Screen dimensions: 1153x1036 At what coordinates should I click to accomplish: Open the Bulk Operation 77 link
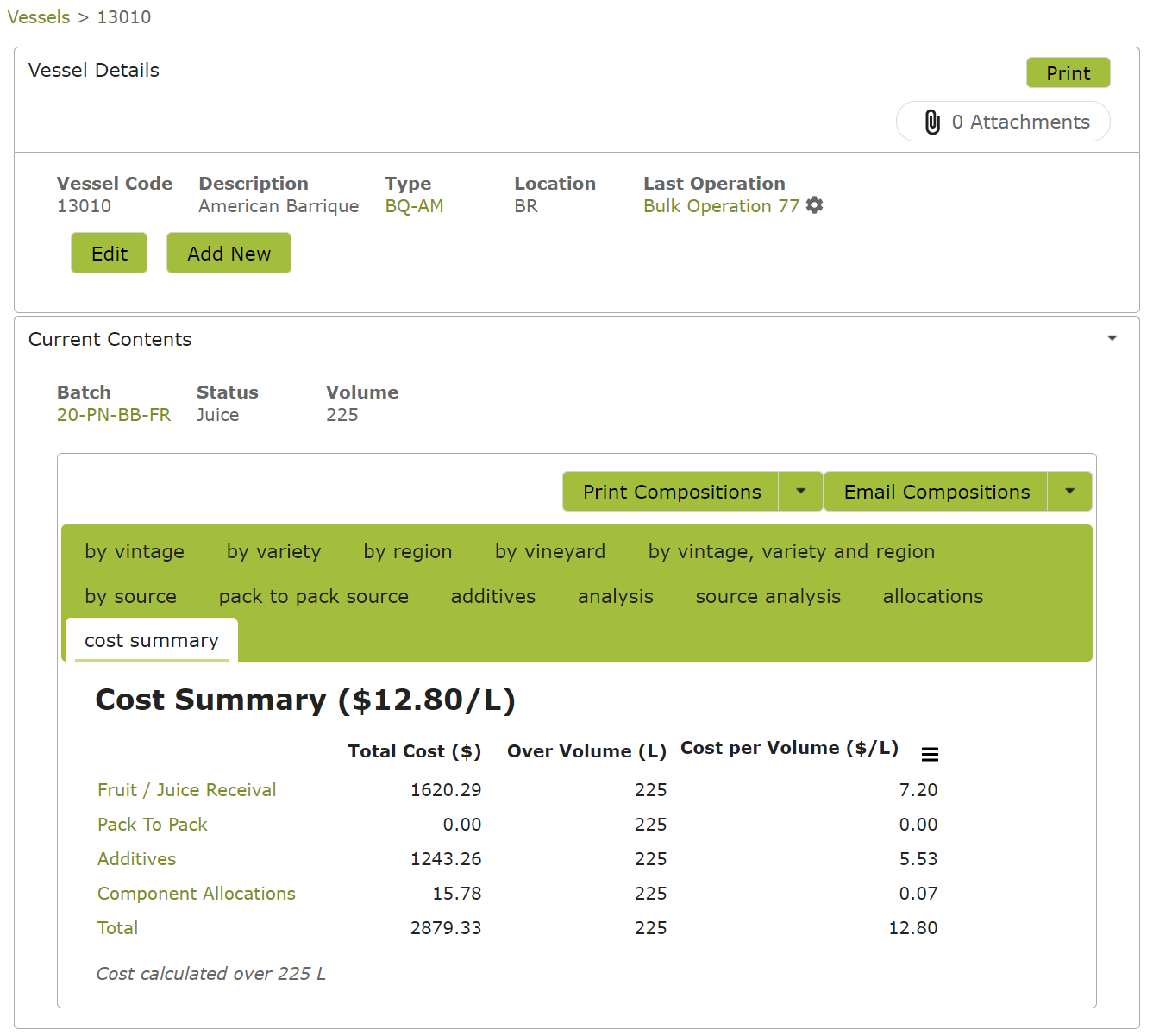click(x=721, y=206)
